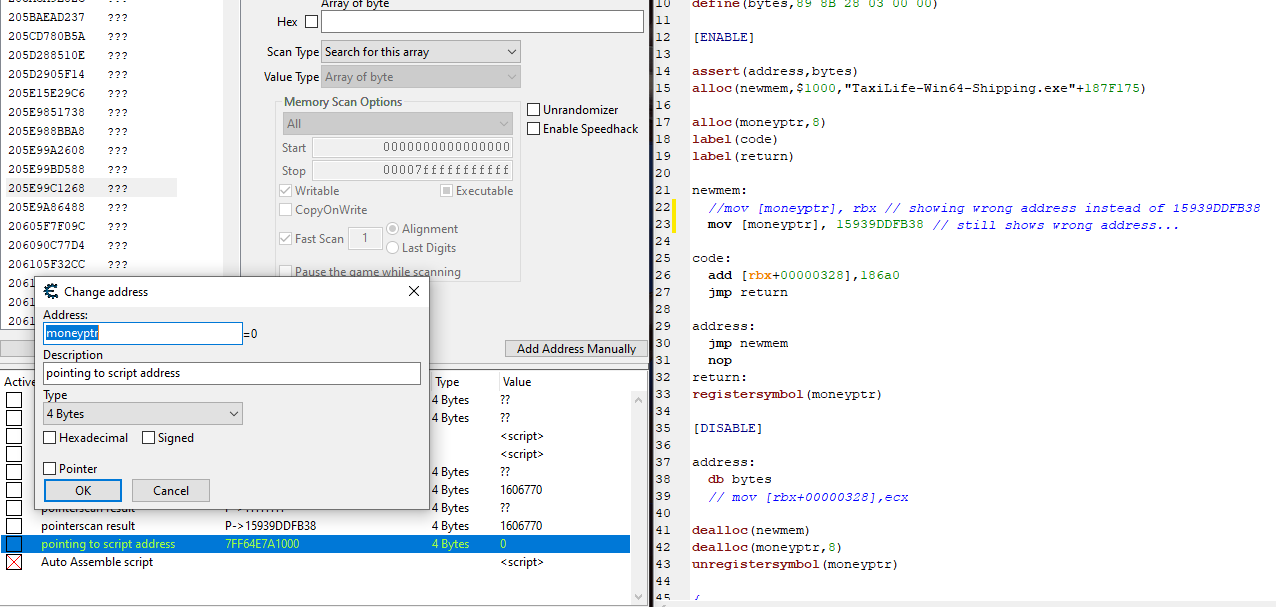Viewport: 1276px width, 607px height.
Task: Click the Cheat Engine logo in the dialog title
Action: tap(51, 292)
